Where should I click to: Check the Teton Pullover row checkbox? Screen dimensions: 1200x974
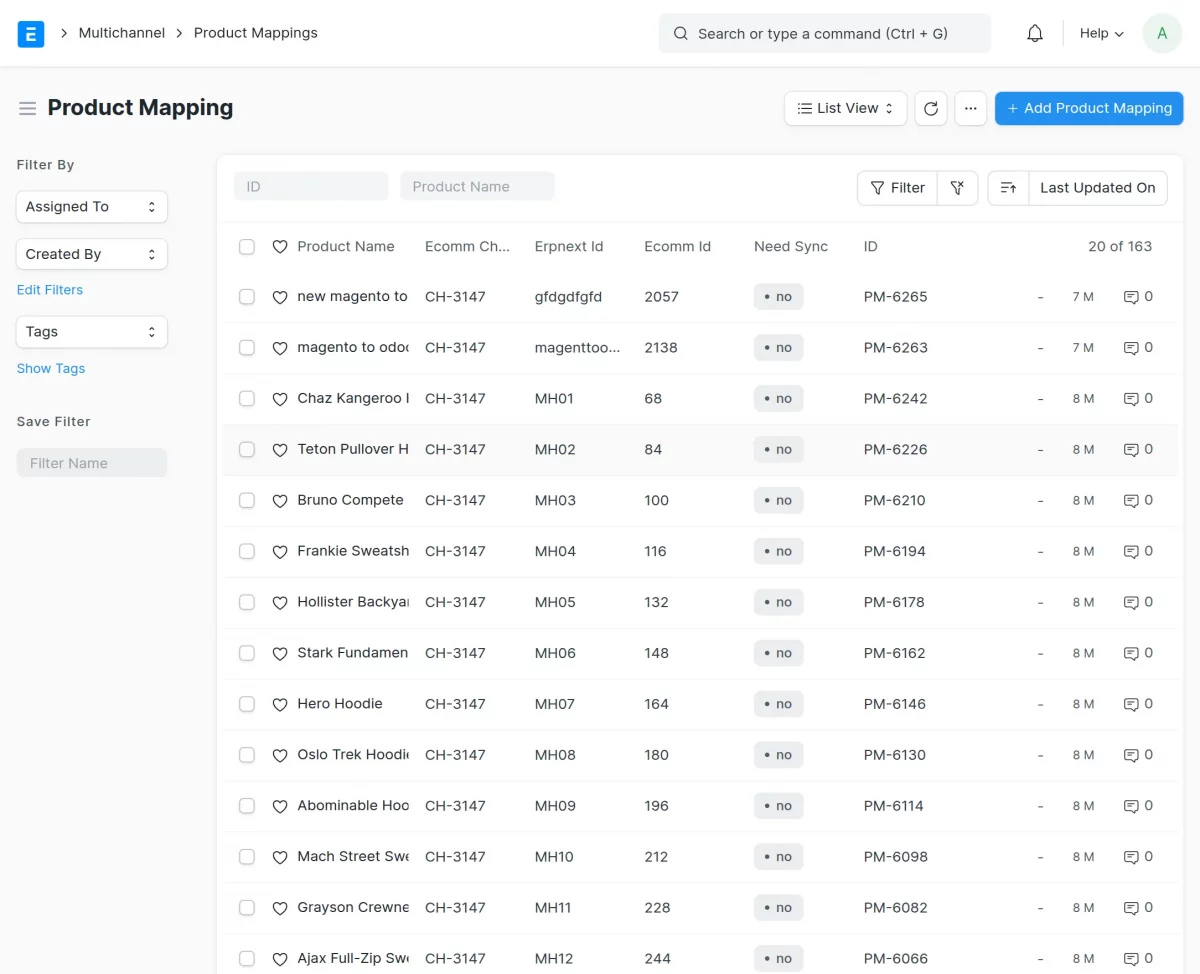[247, 450]
